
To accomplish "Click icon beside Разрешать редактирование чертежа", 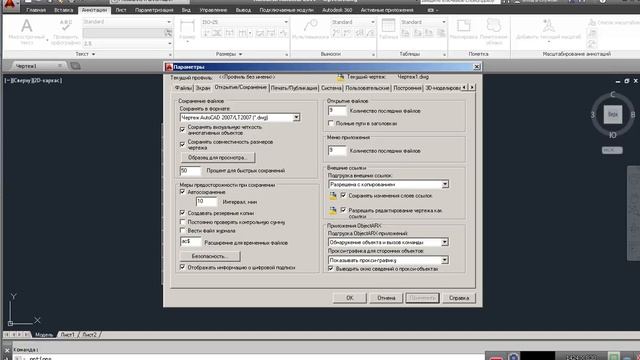I will pyautogui.click(x=333, y=211).
